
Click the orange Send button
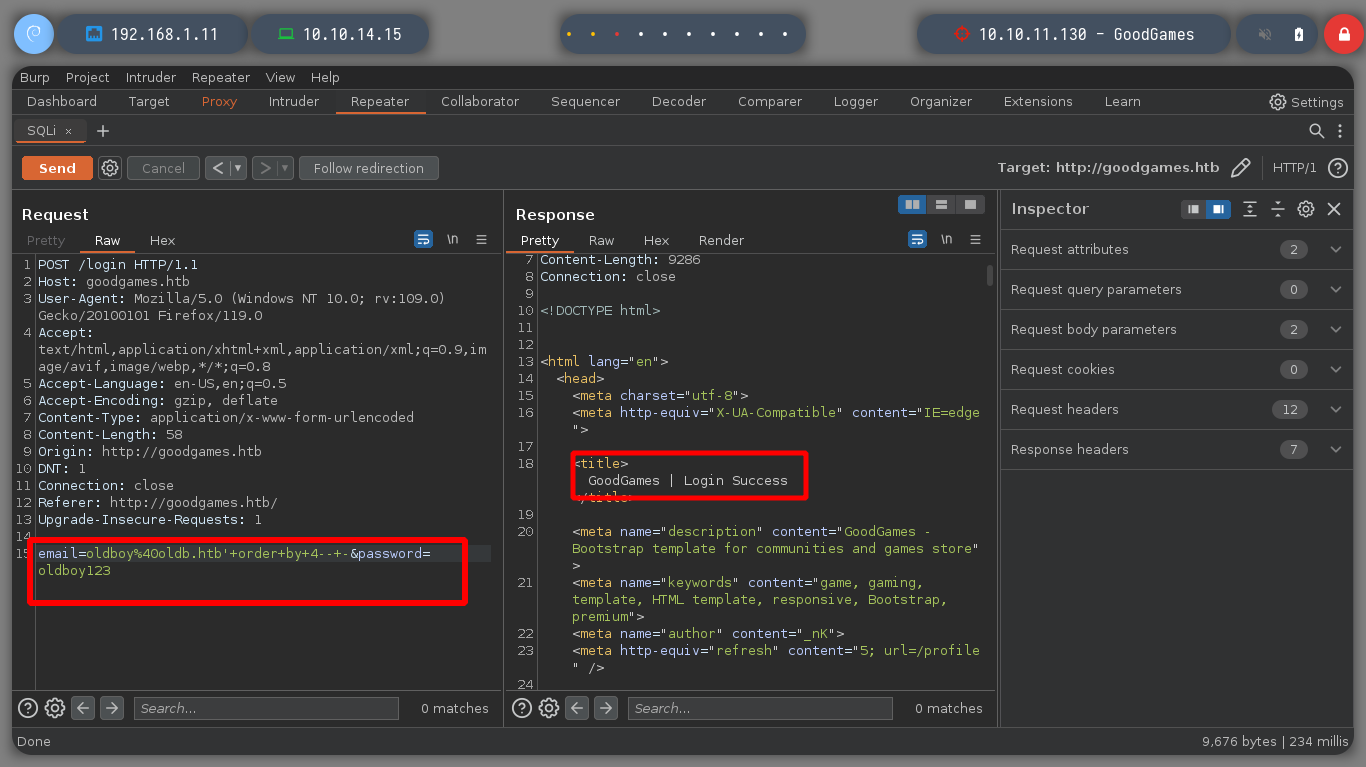[57, 168]
